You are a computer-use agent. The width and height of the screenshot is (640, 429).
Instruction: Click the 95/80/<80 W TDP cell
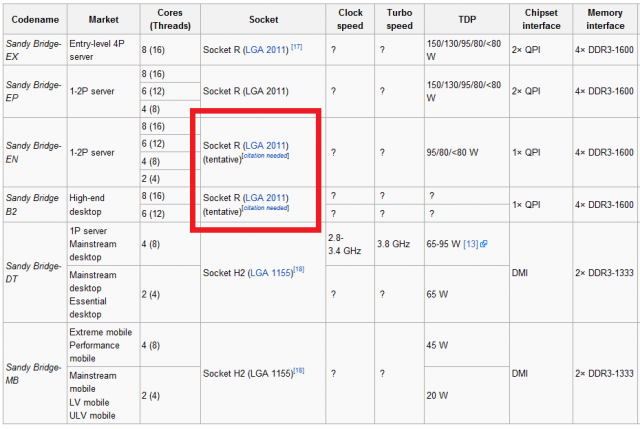pyautogui.click(x=467, y=152)
